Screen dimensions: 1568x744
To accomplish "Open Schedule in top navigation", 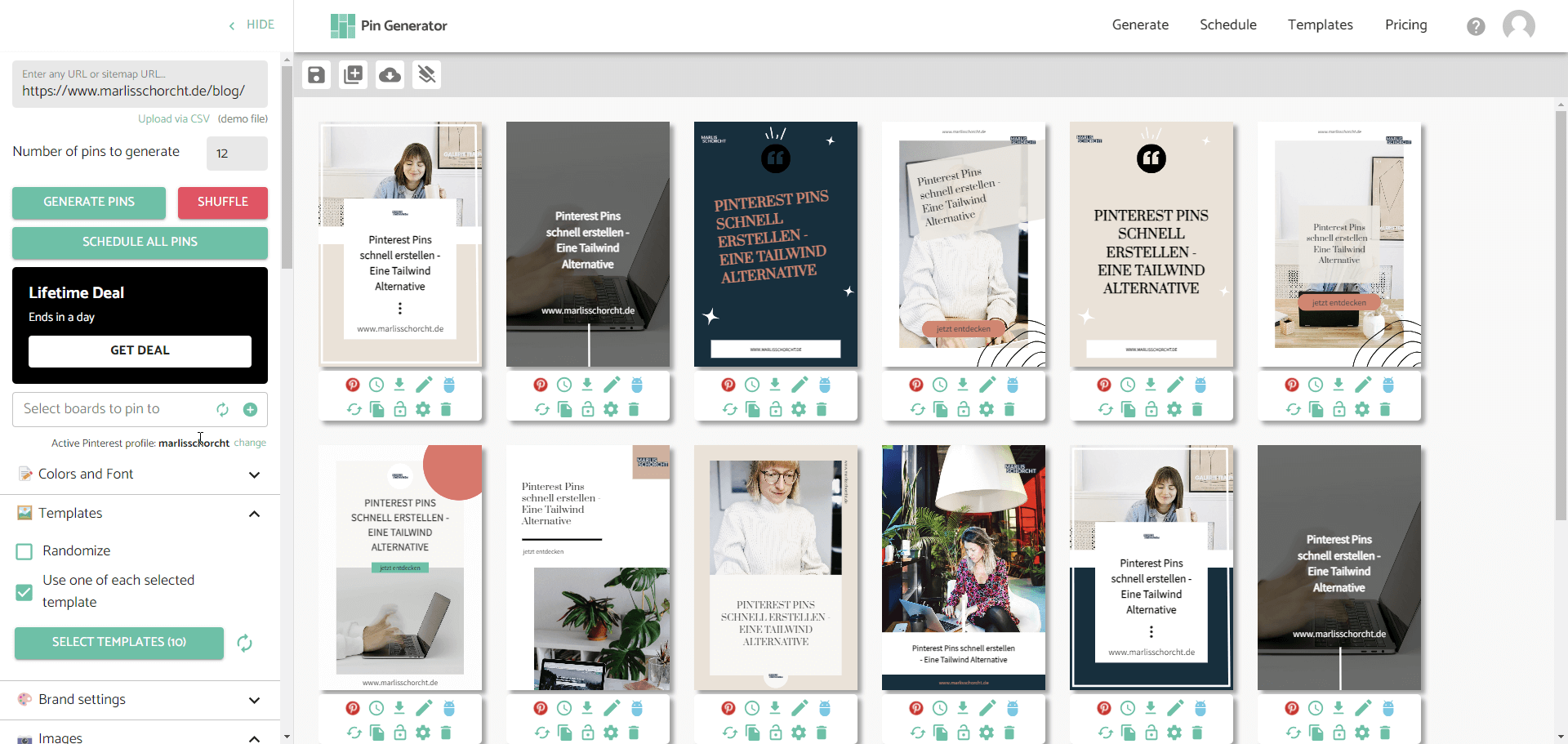I will (x=1228, y=25).
